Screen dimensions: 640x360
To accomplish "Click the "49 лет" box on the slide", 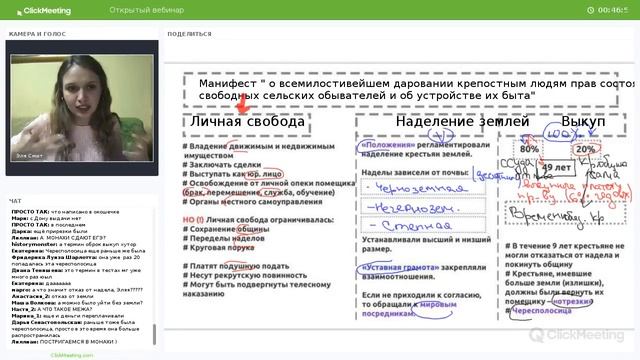I will tap(556, 167).
